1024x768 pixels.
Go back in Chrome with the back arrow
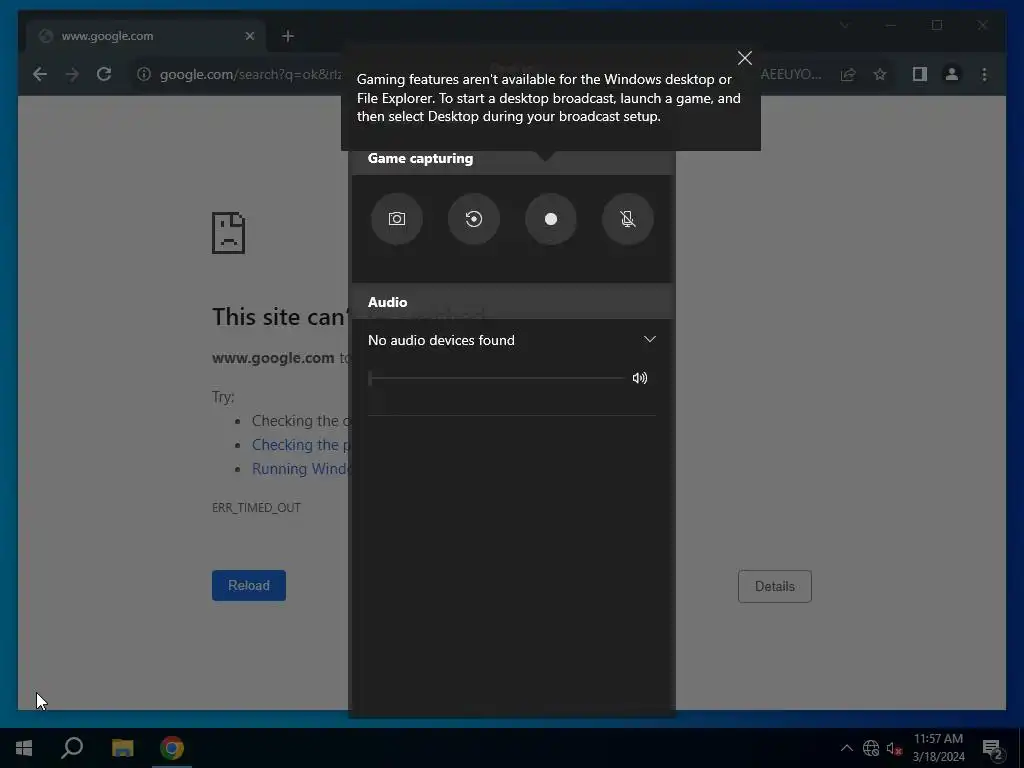pos(40,74)
